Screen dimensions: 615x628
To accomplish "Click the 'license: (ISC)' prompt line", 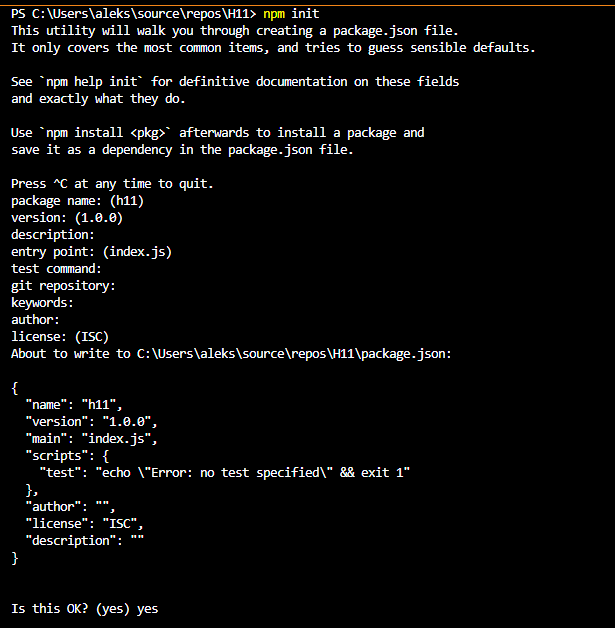I will pyautogui.click(x=60, y=337).
